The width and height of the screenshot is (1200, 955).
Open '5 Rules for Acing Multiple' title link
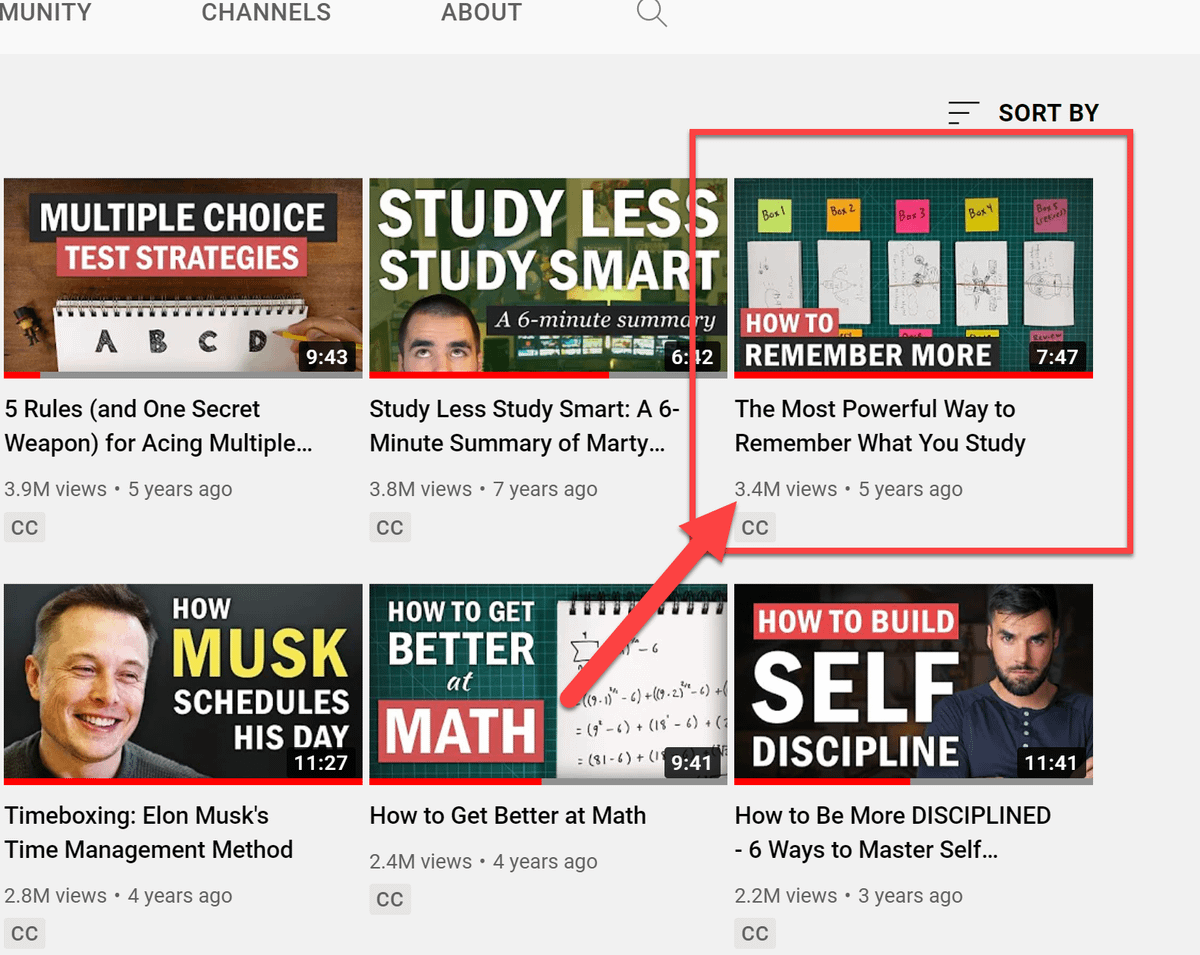(158, 426)
